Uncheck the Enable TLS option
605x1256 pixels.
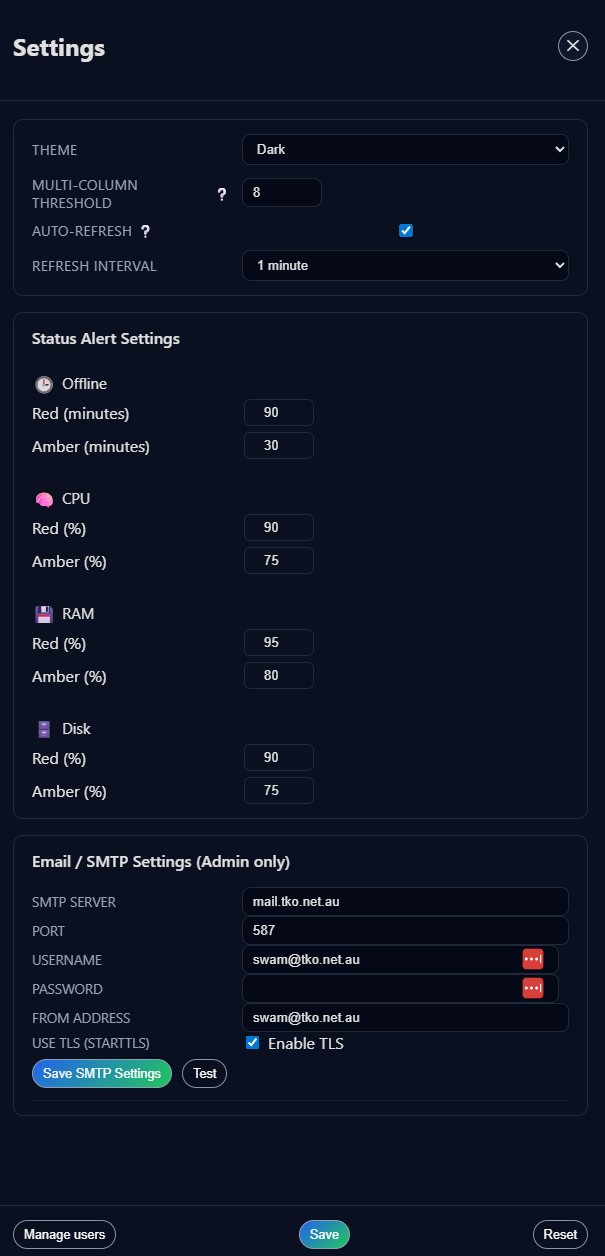coord(252,1043)
